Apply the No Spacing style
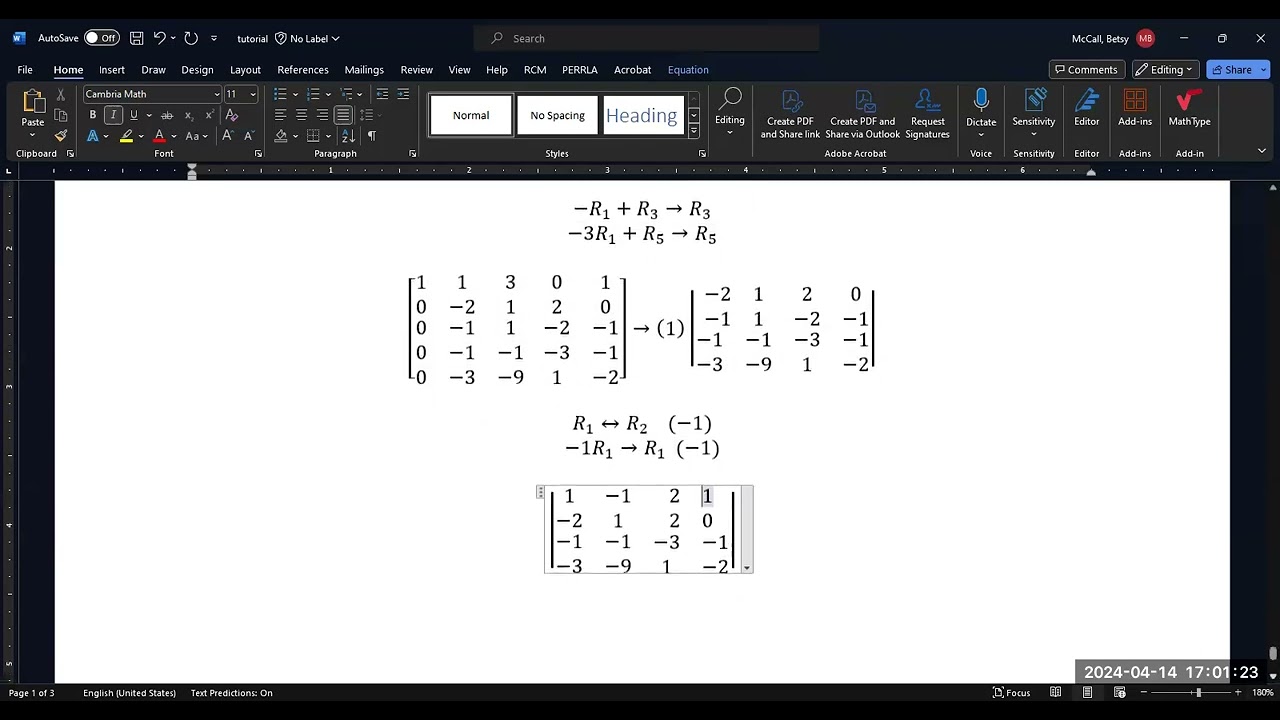The image size is (1280, 720). (558, 116)
